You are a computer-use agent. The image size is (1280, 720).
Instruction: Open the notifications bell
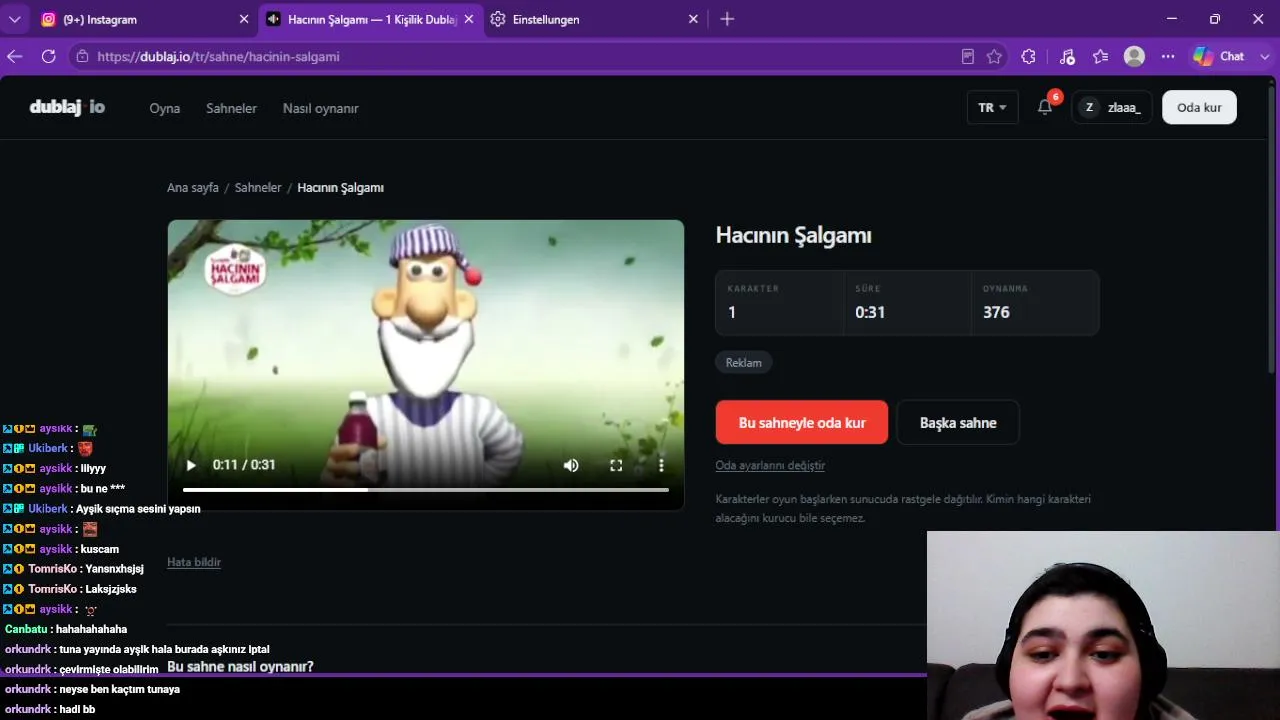tap(1045, 107)
